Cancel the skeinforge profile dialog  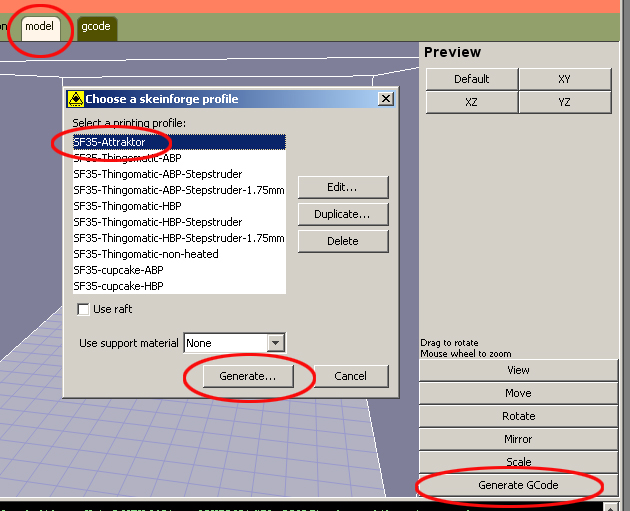350,376
